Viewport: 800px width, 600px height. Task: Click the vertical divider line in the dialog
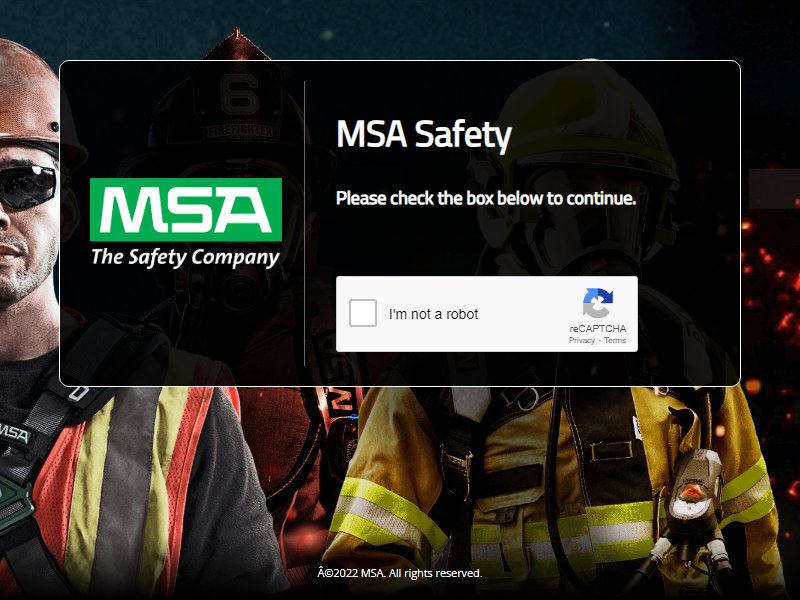[305, 223]
